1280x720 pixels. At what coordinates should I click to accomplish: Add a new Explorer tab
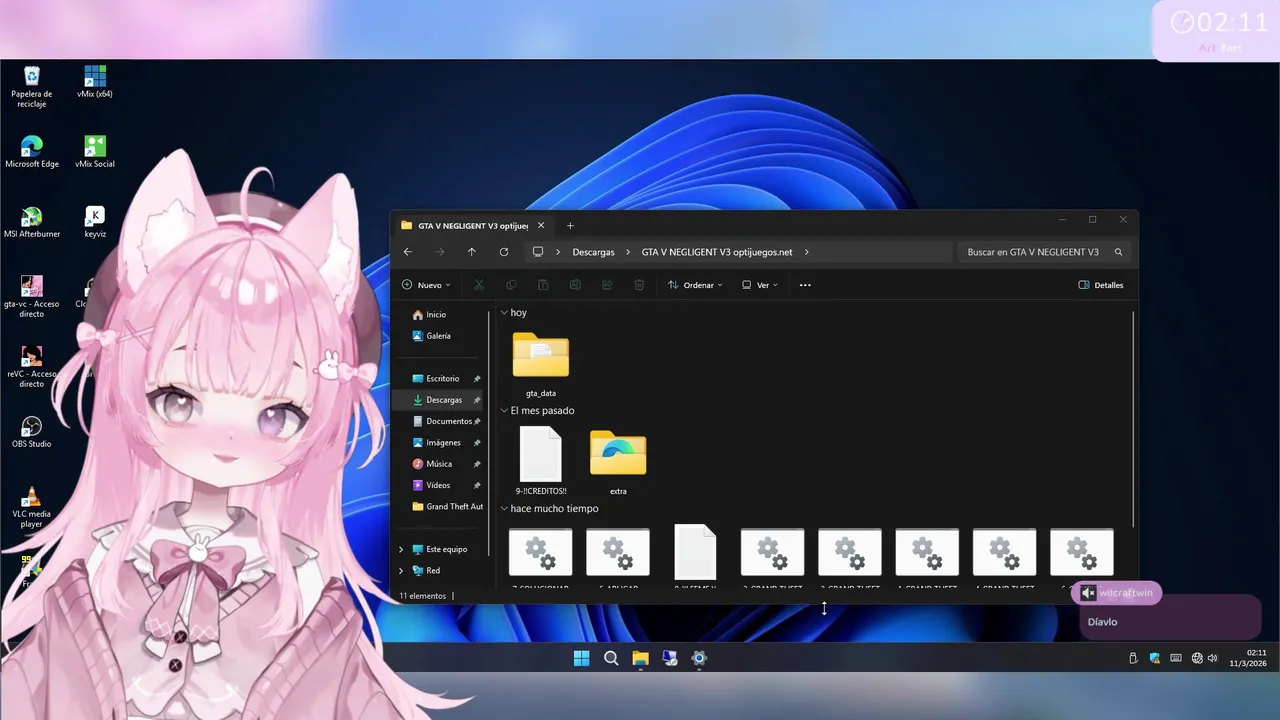(x=570, y=225)
